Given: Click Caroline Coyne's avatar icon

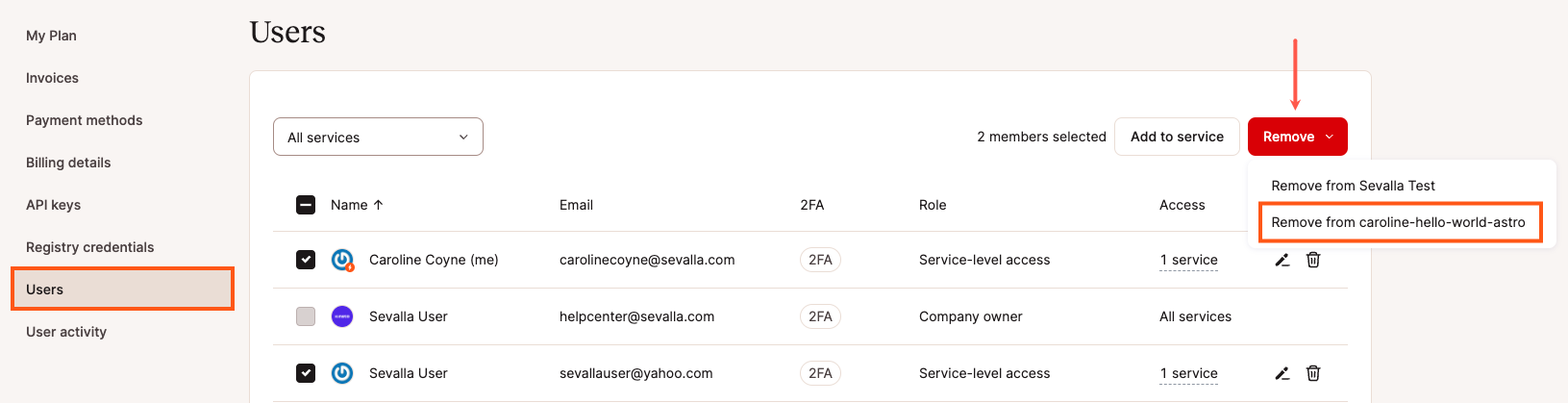Looking at the screenshot, I should coord(342,260).
